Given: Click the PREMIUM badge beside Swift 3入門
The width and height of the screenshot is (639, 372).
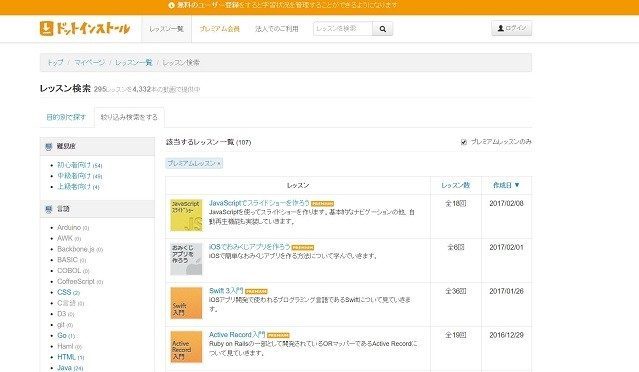Looking at the screenshot, I should pyautogui.click(x=256, y=291).
